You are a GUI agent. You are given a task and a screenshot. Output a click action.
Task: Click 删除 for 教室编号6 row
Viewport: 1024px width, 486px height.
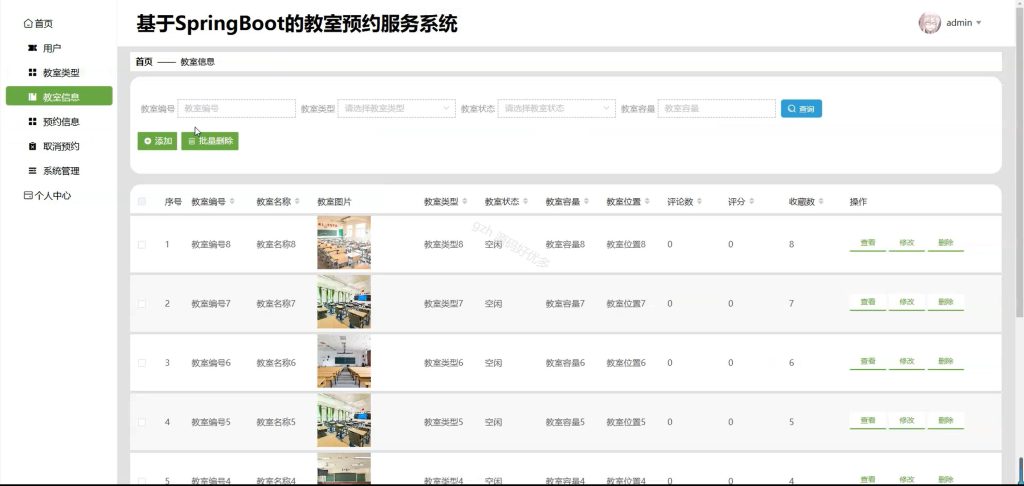(946, 361)
